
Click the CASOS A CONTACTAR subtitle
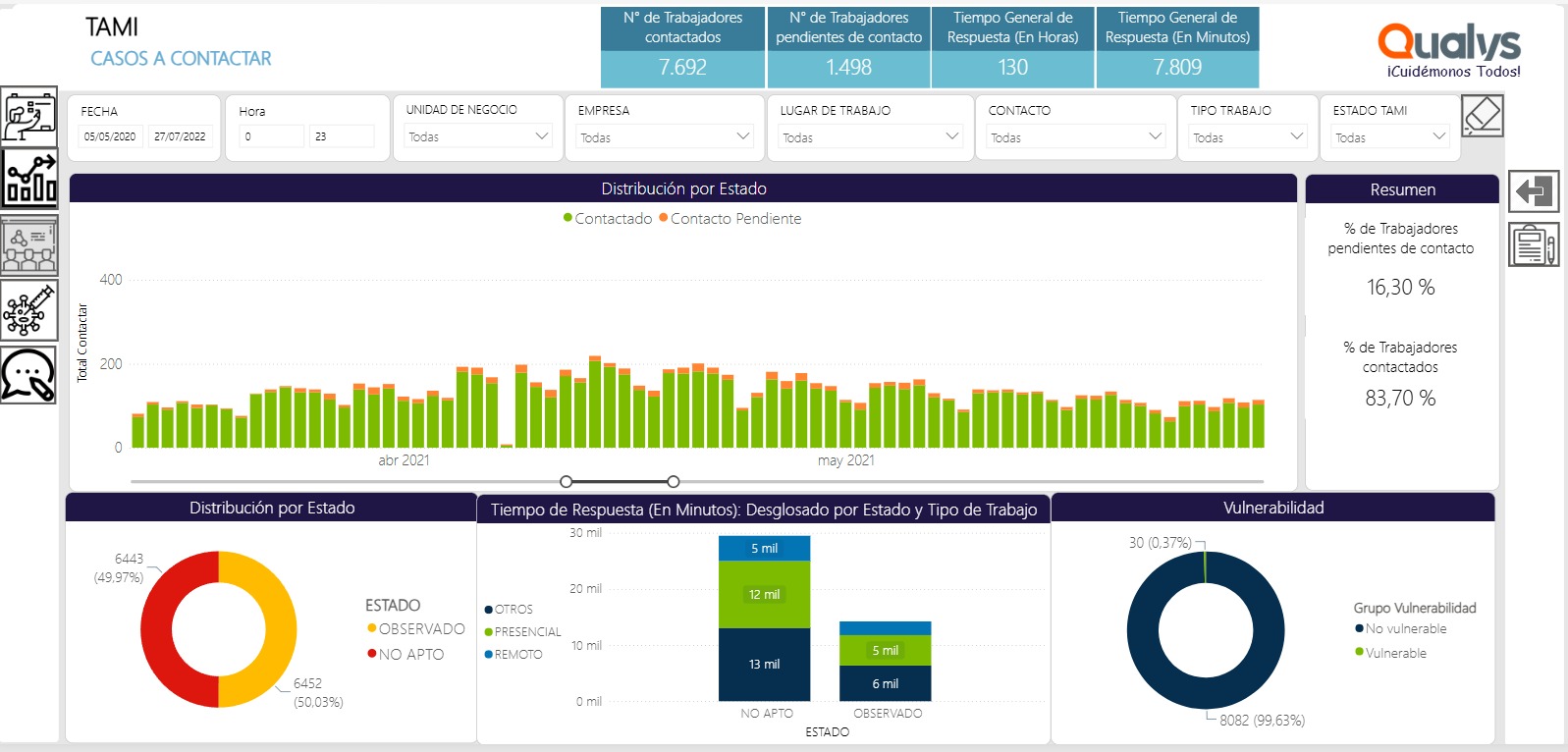(x=181, y=59)
